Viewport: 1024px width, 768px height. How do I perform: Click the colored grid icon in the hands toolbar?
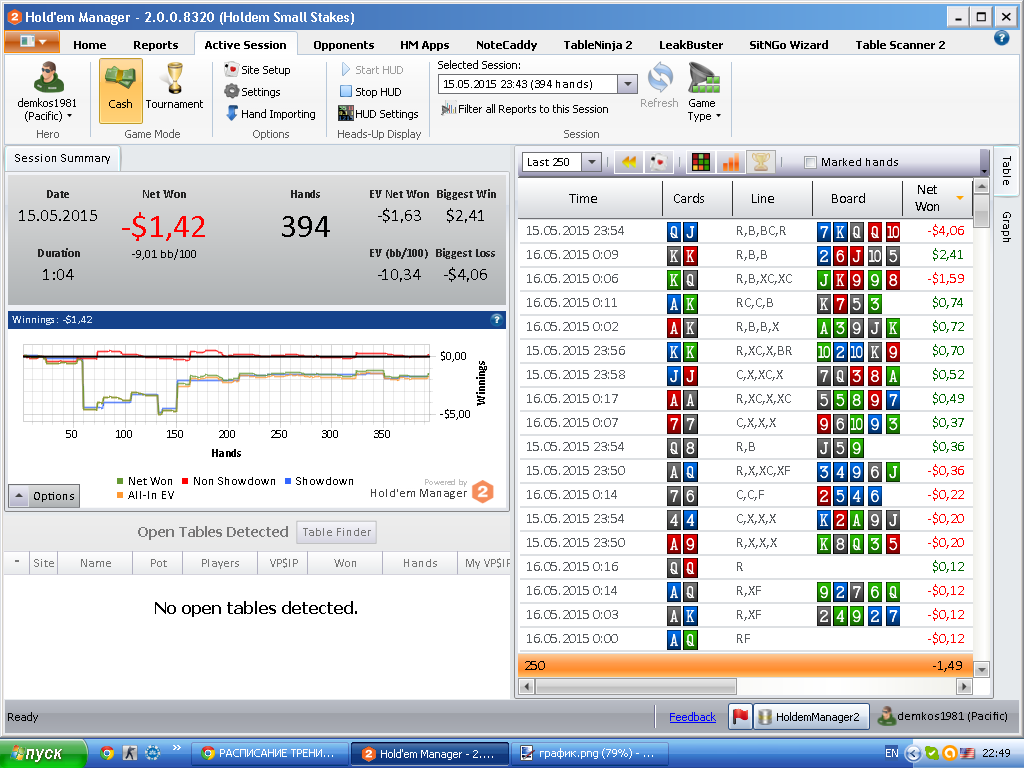pyautogui.click(x=701, y=162)
